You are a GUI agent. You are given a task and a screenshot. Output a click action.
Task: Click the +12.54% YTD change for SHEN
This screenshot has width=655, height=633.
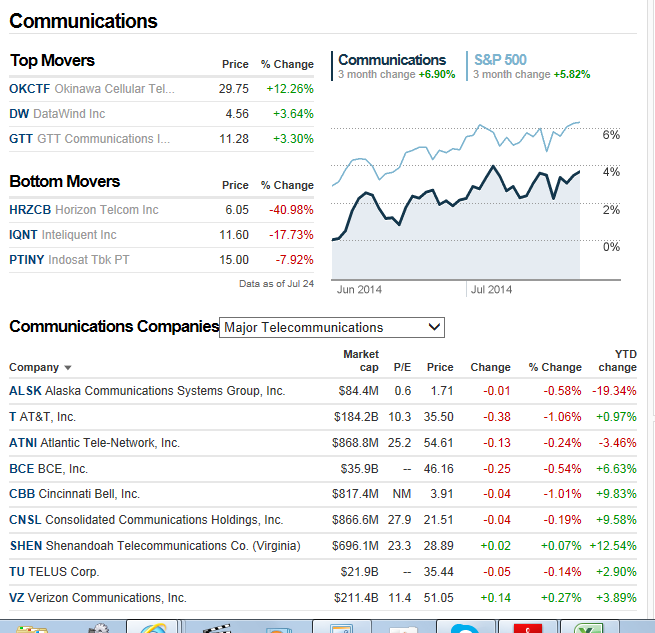613,546
